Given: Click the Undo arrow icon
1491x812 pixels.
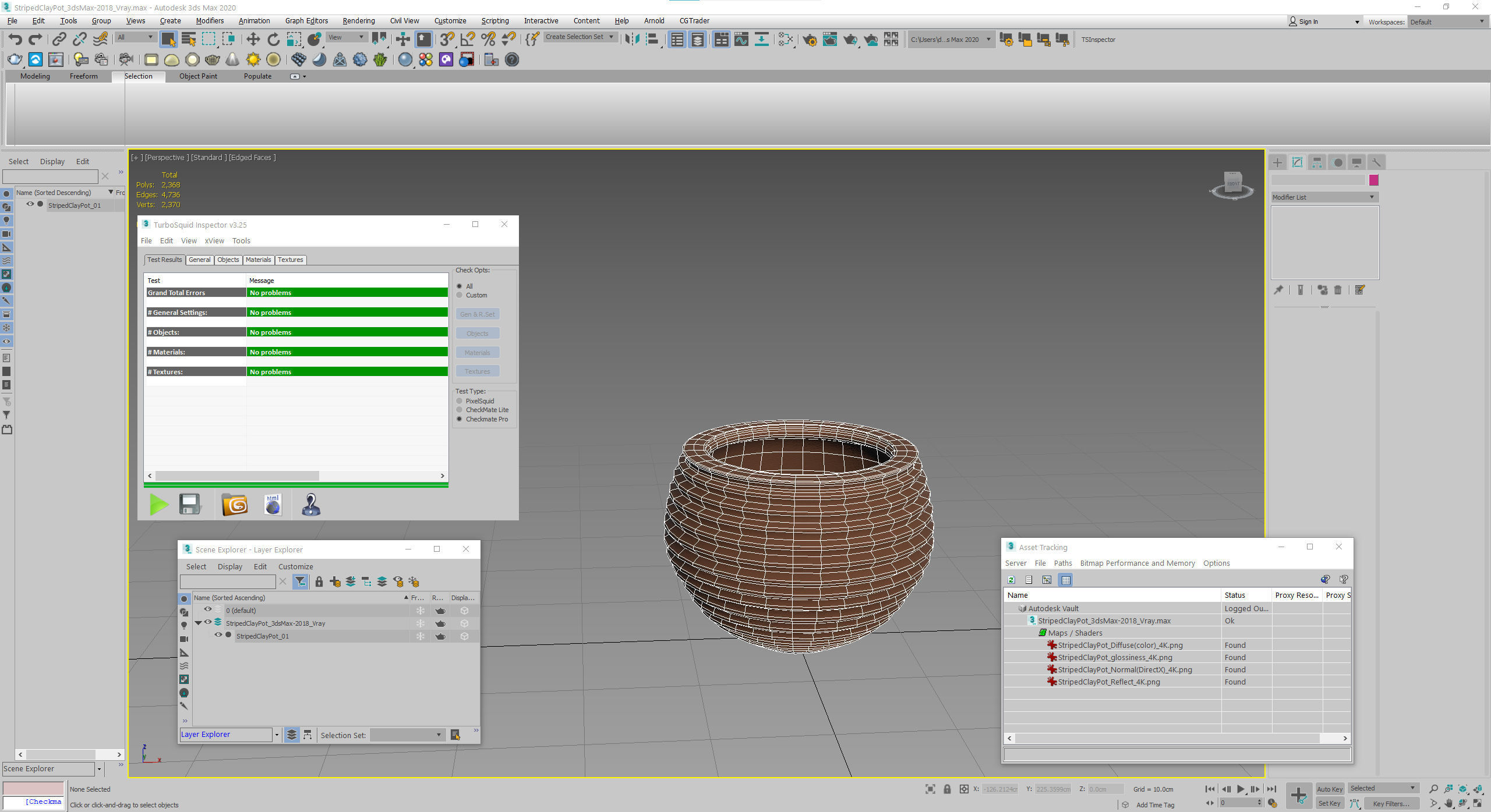Looking at the screenshot, I should (15, 39).
